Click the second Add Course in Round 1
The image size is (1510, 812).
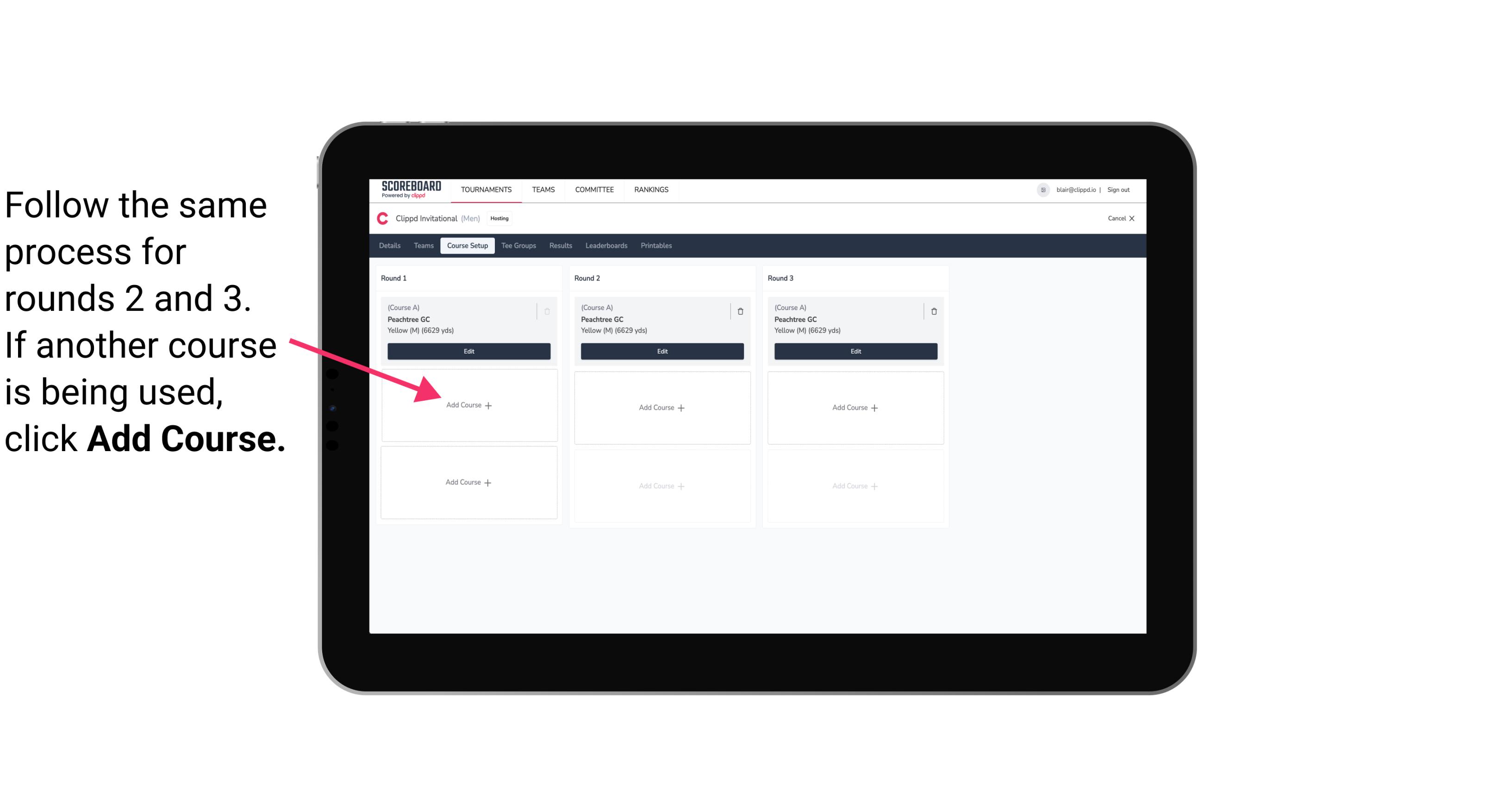point(467,482)
